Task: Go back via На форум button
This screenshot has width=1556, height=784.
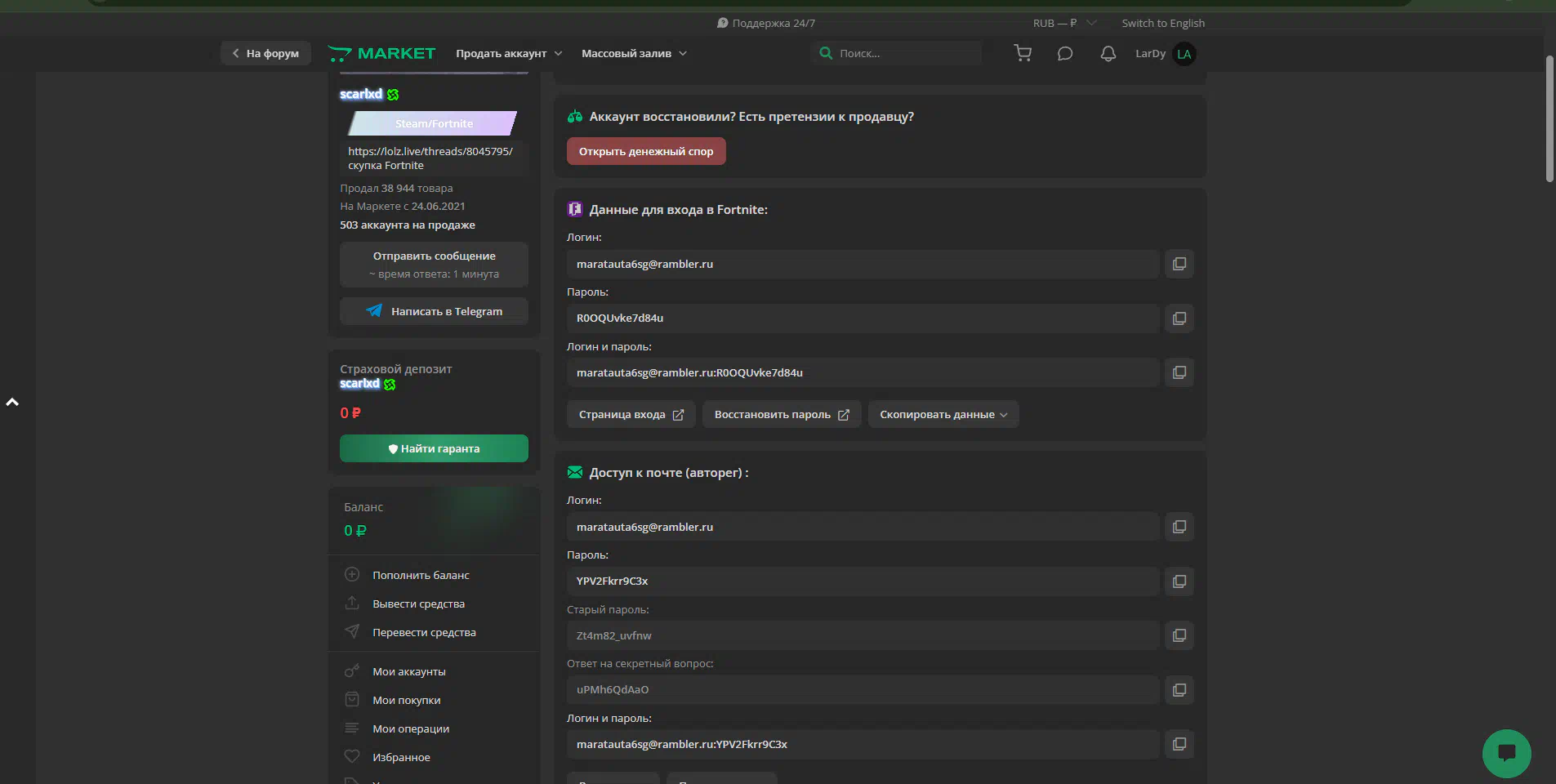Action: (x=265, y=53)
